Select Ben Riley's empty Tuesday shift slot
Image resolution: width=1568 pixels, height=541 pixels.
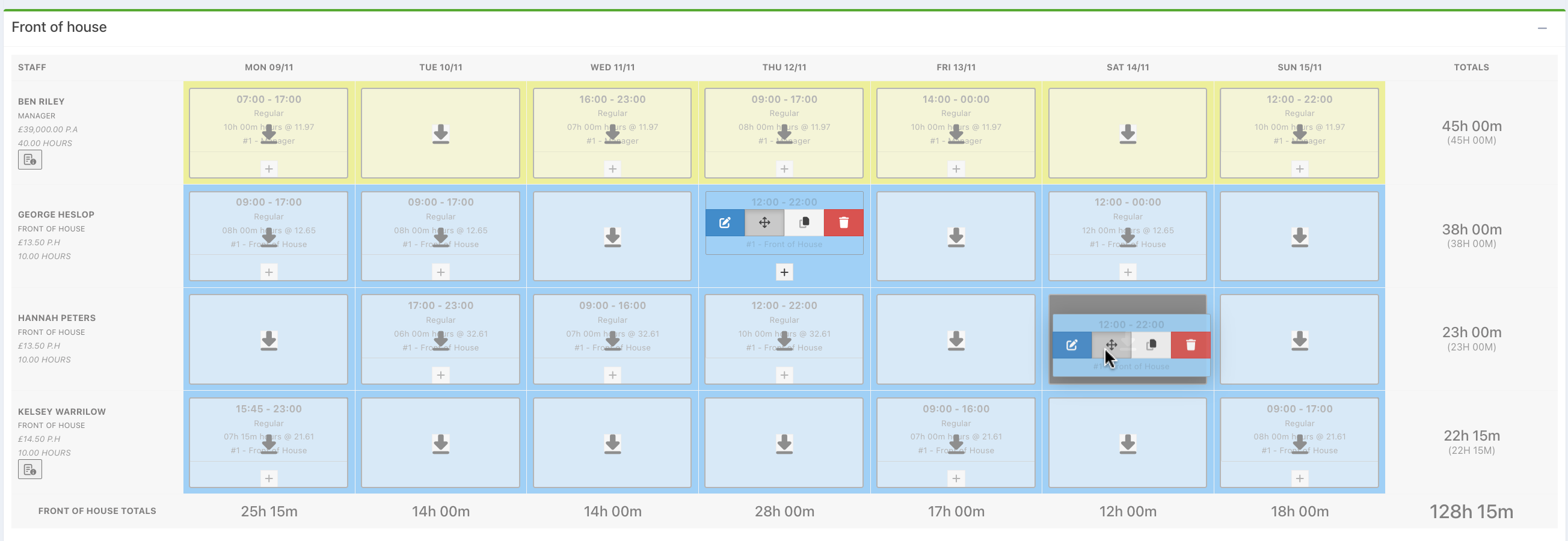click(441, 133)
